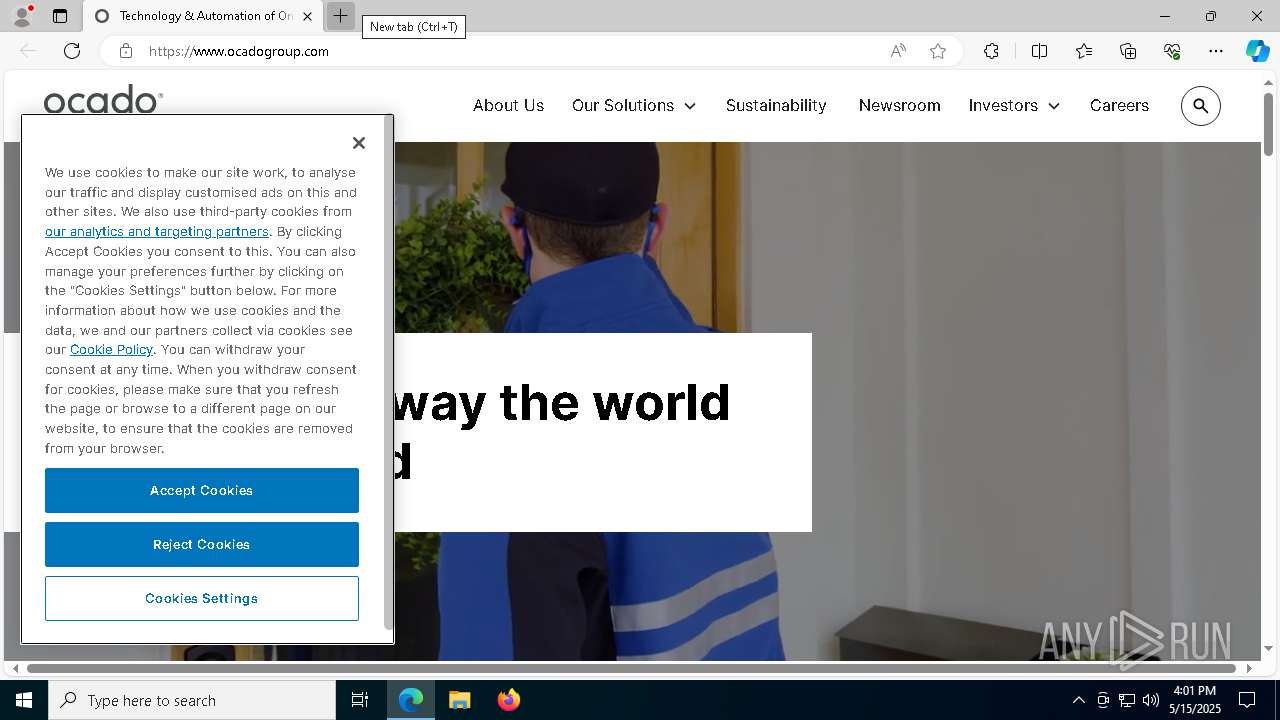The image size is (1280, 720).
Task: Open Cookies Settings
Action: click(202, 599)
